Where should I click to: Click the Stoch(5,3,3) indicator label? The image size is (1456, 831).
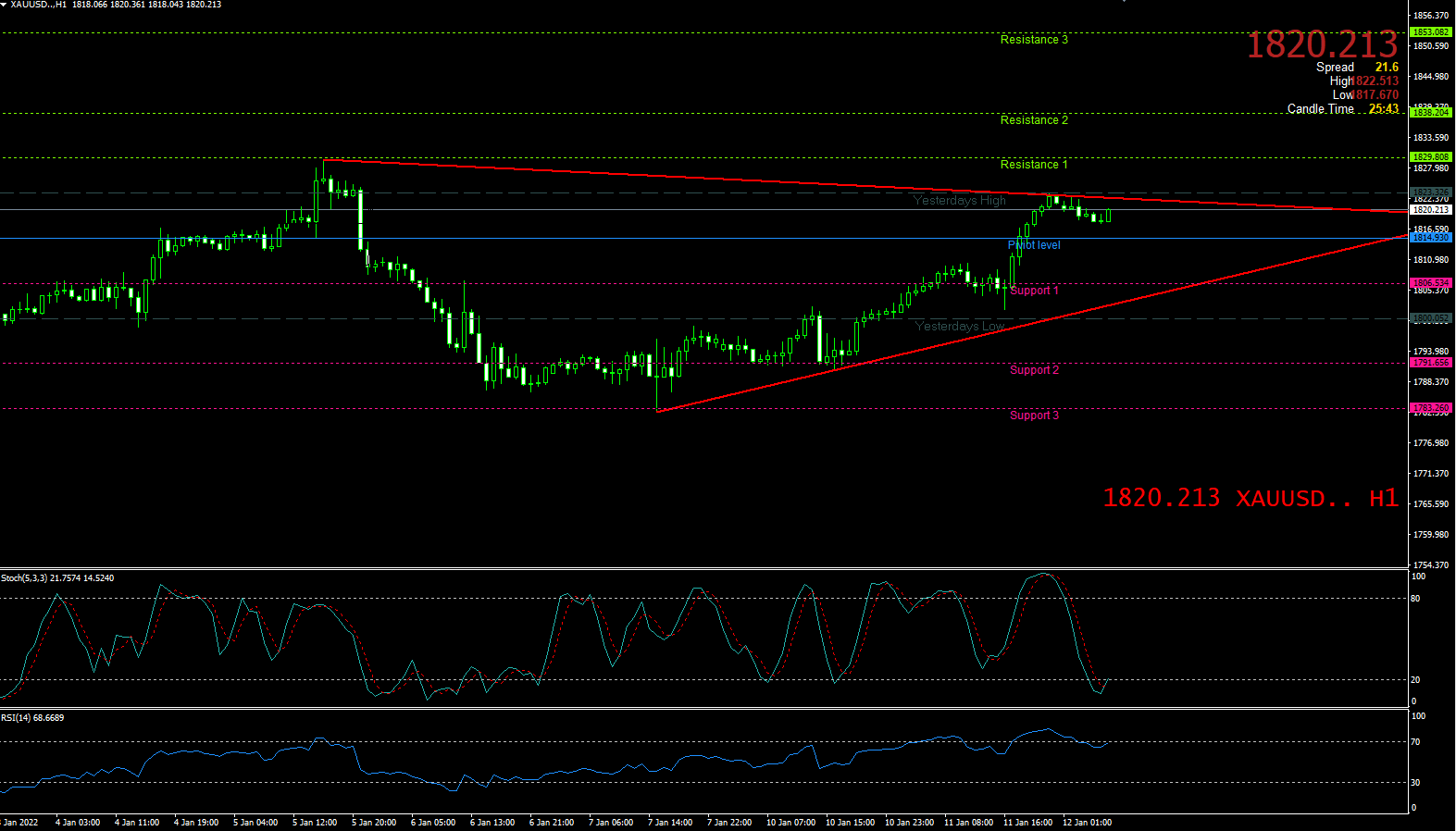point(57,578)
